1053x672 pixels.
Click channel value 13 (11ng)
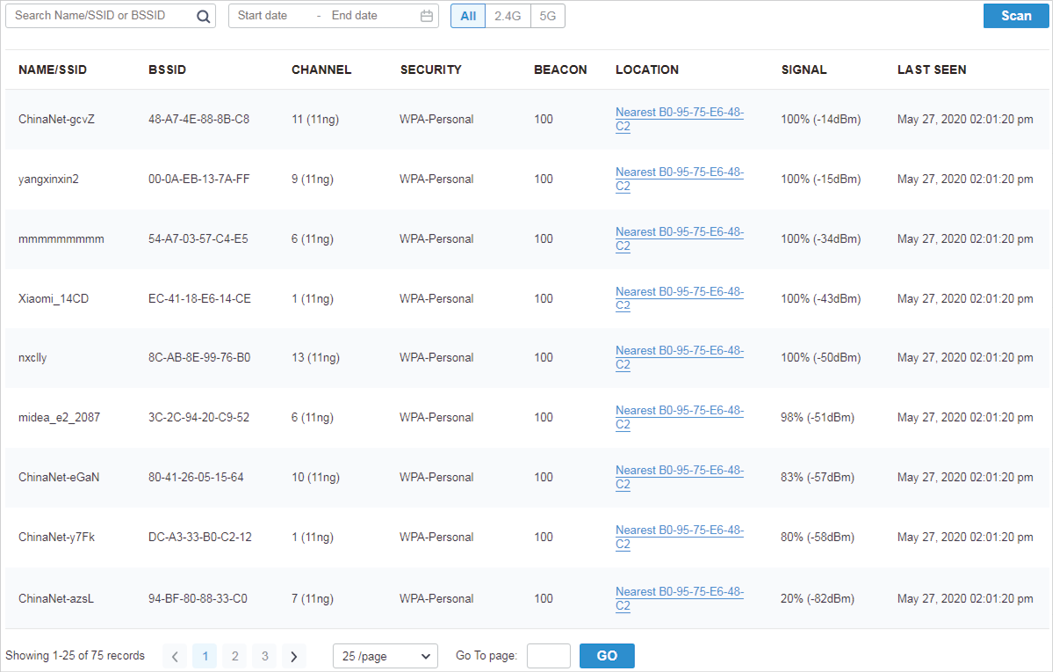pos(316,358)
